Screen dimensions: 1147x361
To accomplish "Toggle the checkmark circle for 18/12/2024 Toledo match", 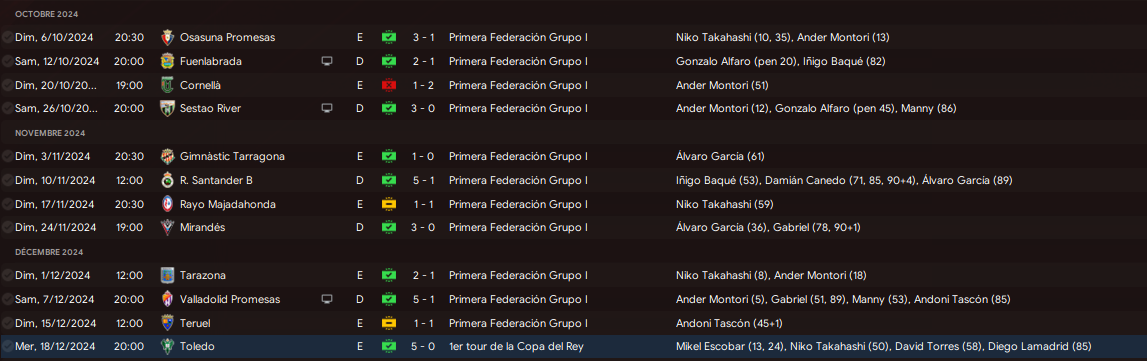I will tap(7, 346).
